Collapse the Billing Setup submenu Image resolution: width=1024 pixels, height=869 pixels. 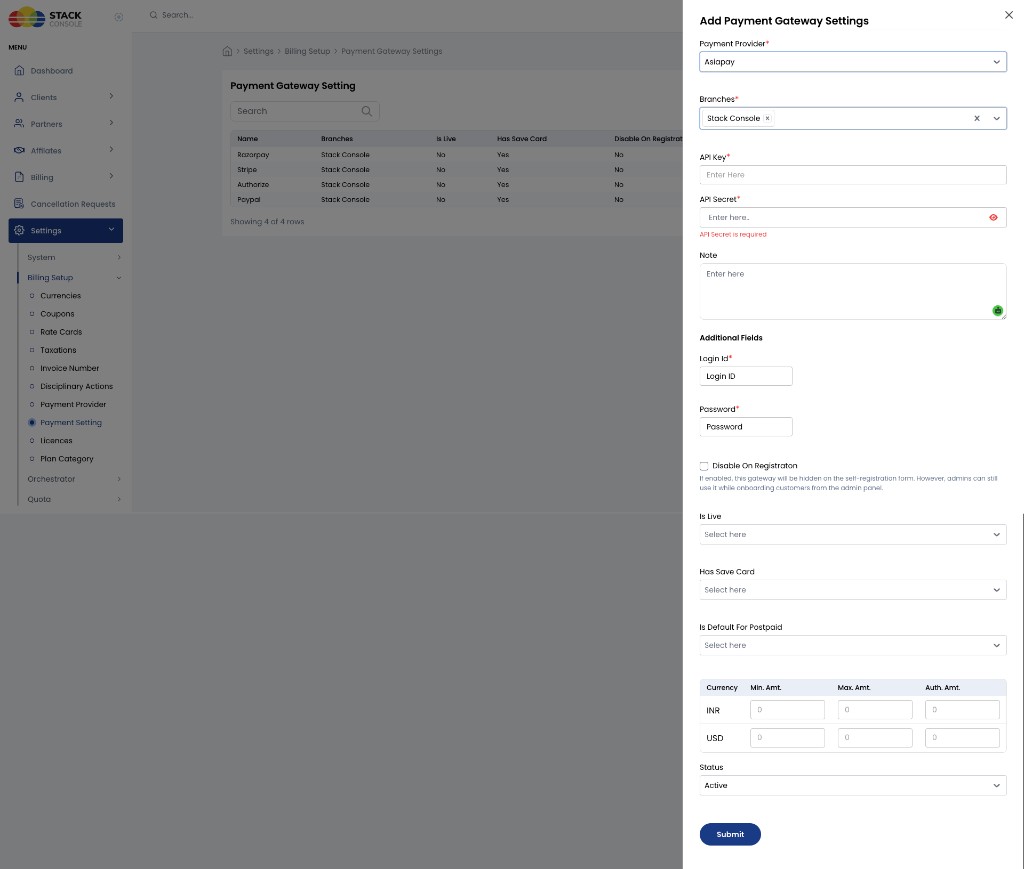pyautogui.click(x=119, y=277)
